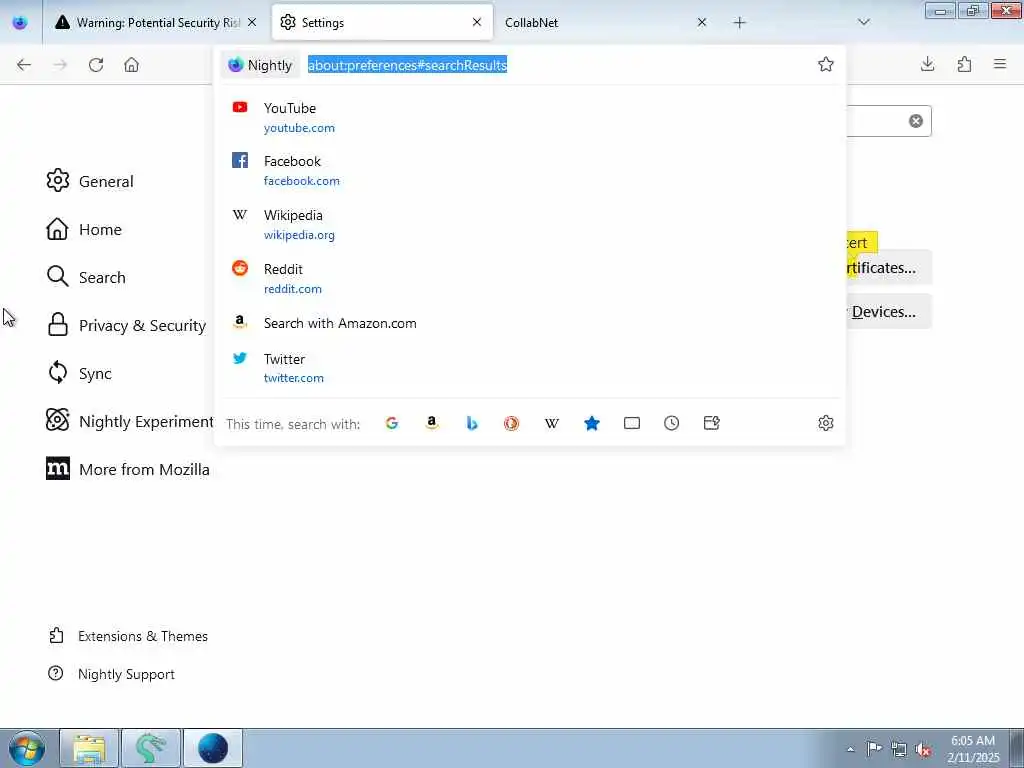
Task: Open the Search settings category
Action: coord(86,277)
